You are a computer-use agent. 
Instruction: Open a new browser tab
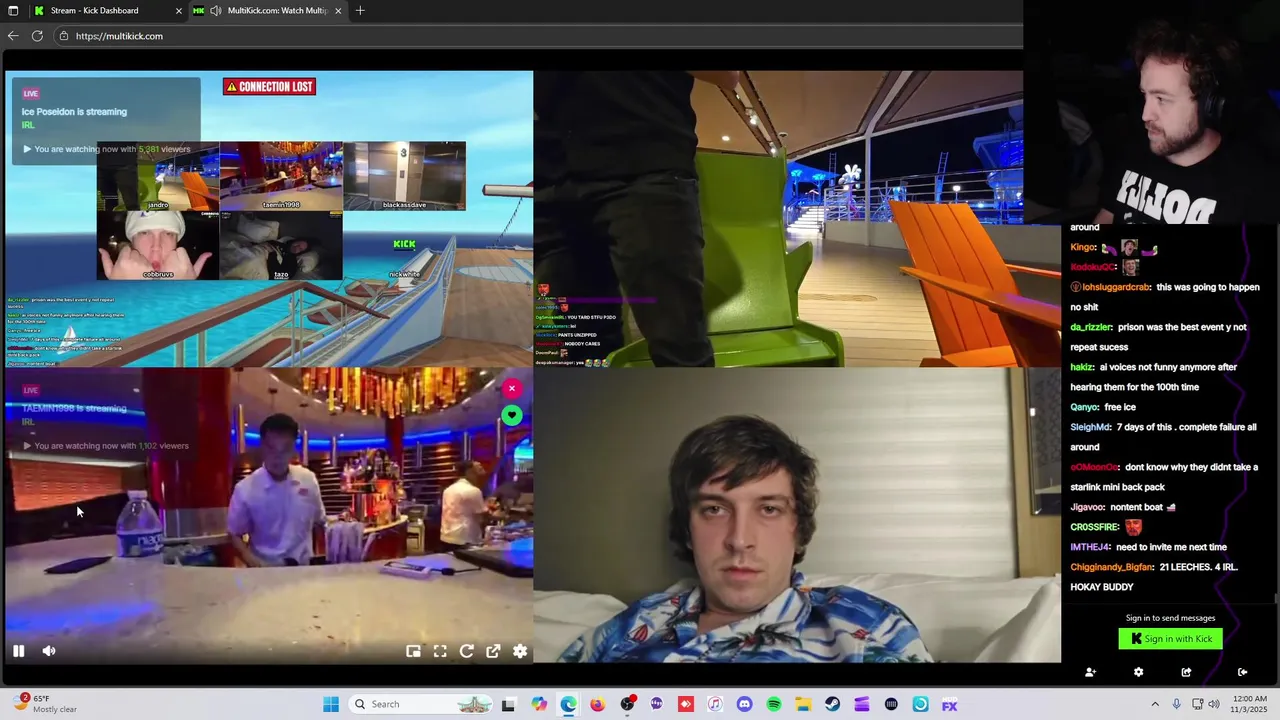tap(360, 11)
